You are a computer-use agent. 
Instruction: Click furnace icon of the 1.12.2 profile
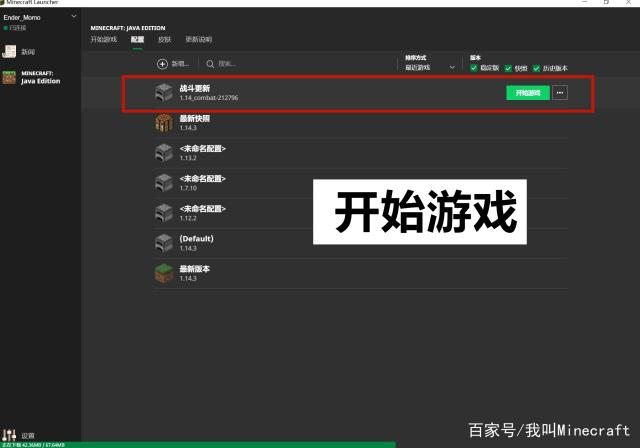164,213
